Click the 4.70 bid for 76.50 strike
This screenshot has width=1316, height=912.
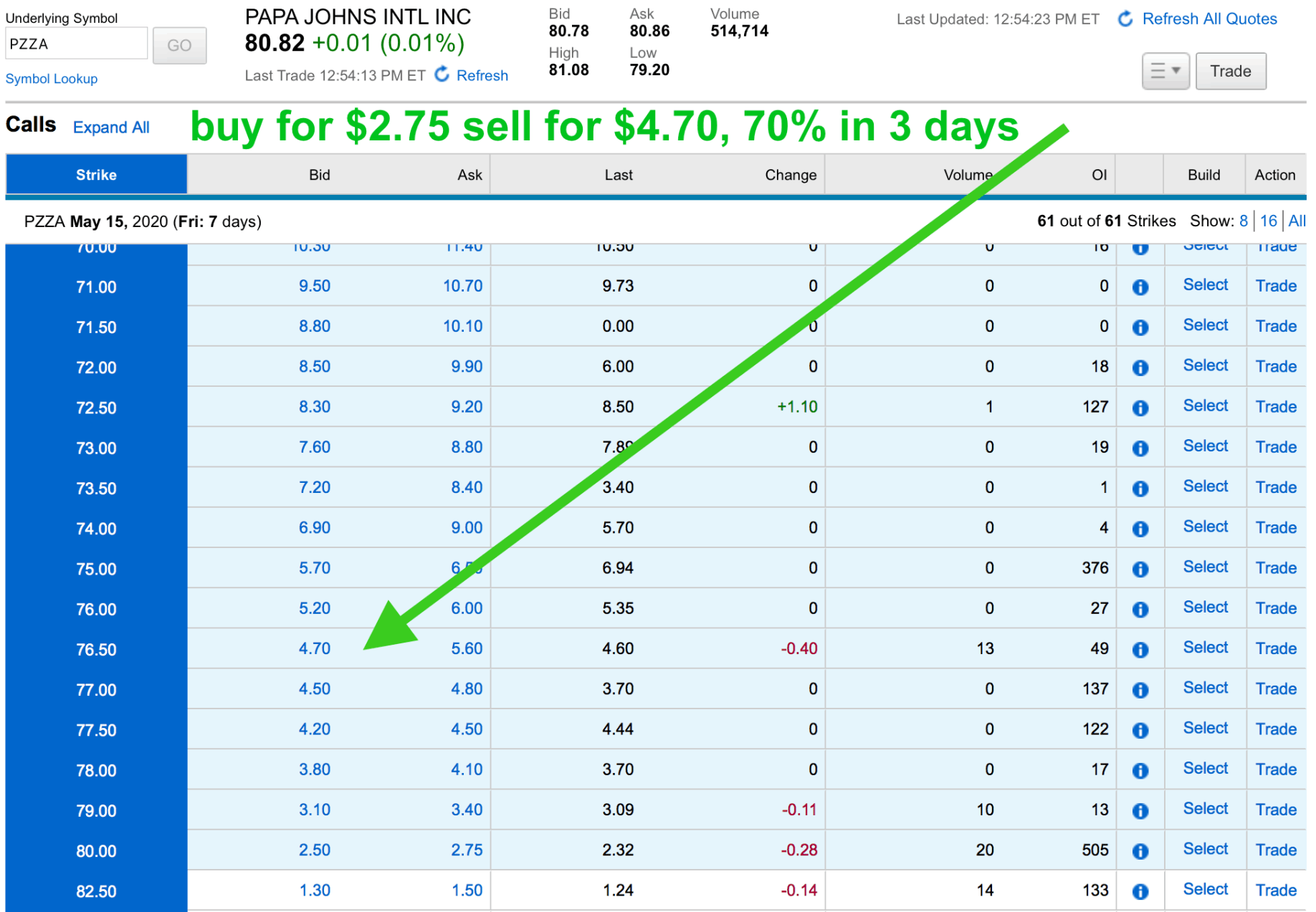315,649
